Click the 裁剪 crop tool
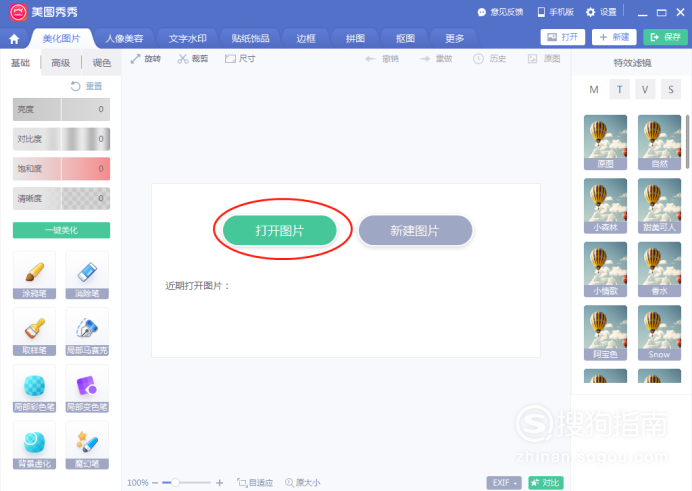This screenshot has height=491, width=692. (193, 59)
